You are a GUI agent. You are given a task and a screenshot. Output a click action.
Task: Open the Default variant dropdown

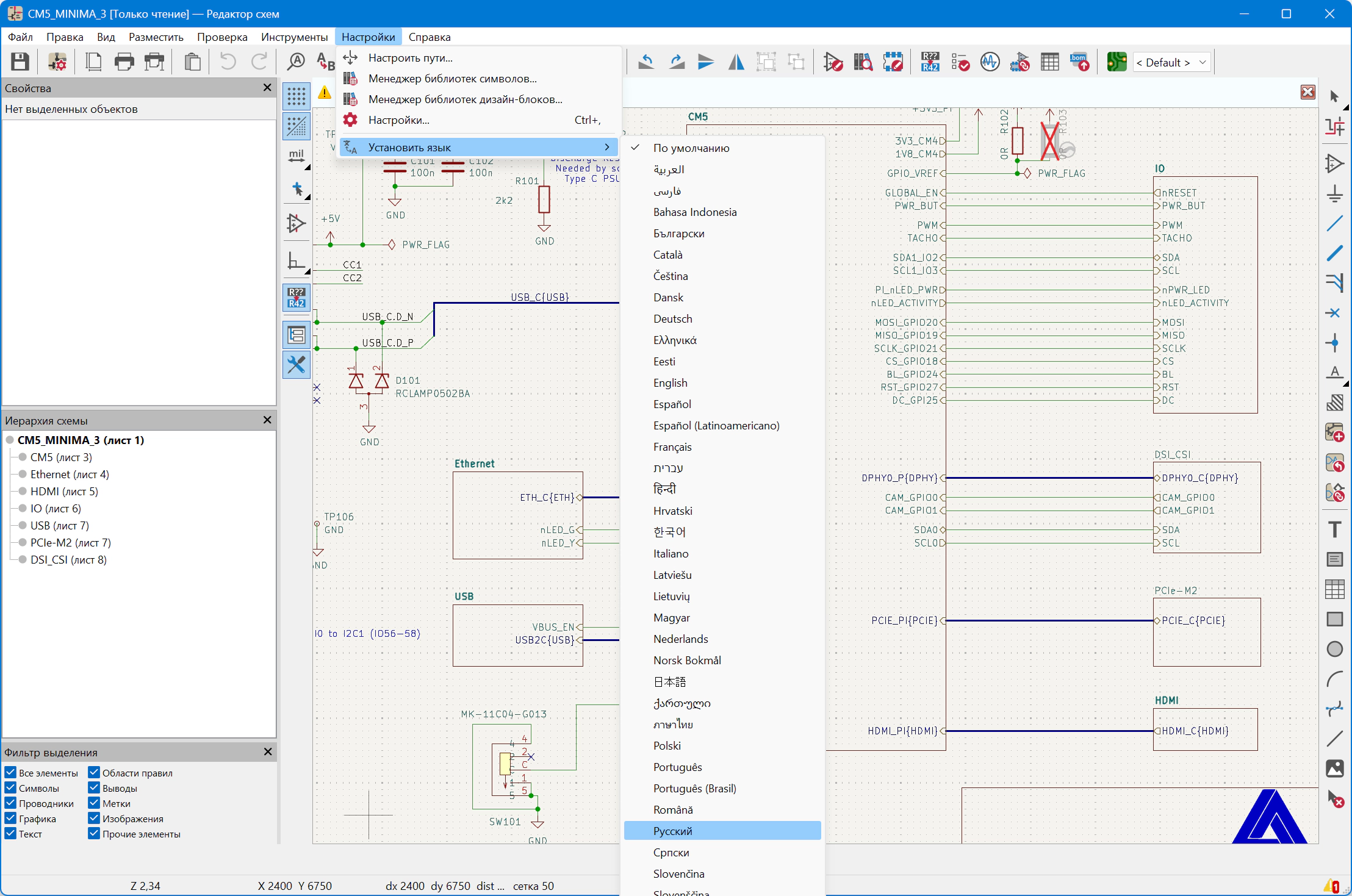pyautogui.click(x=1171, y=62)
